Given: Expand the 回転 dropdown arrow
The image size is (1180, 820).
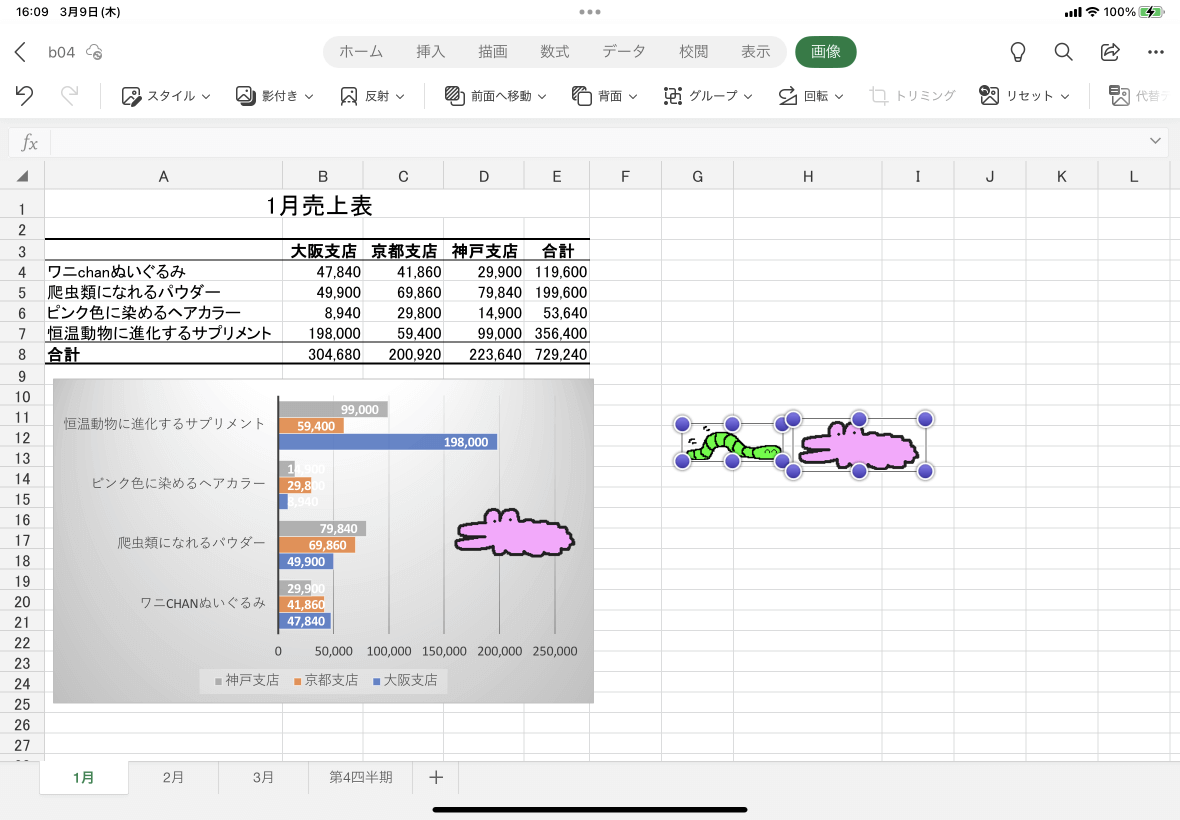Looking at the screenshot, I should (x=839, y=97).
